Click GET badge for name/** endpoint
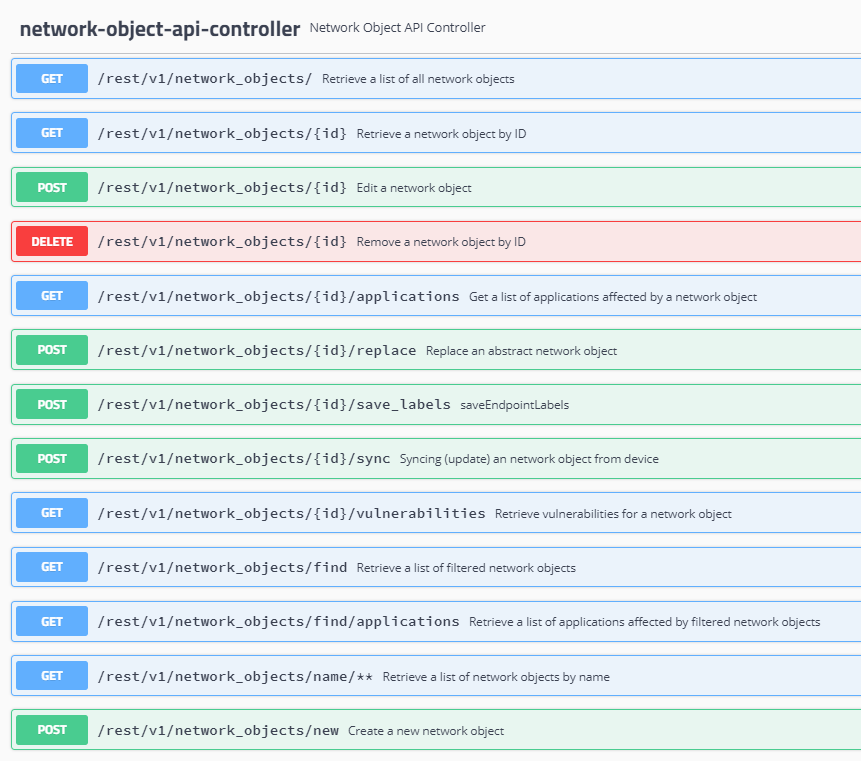861x761 pixels. (52, 676)
